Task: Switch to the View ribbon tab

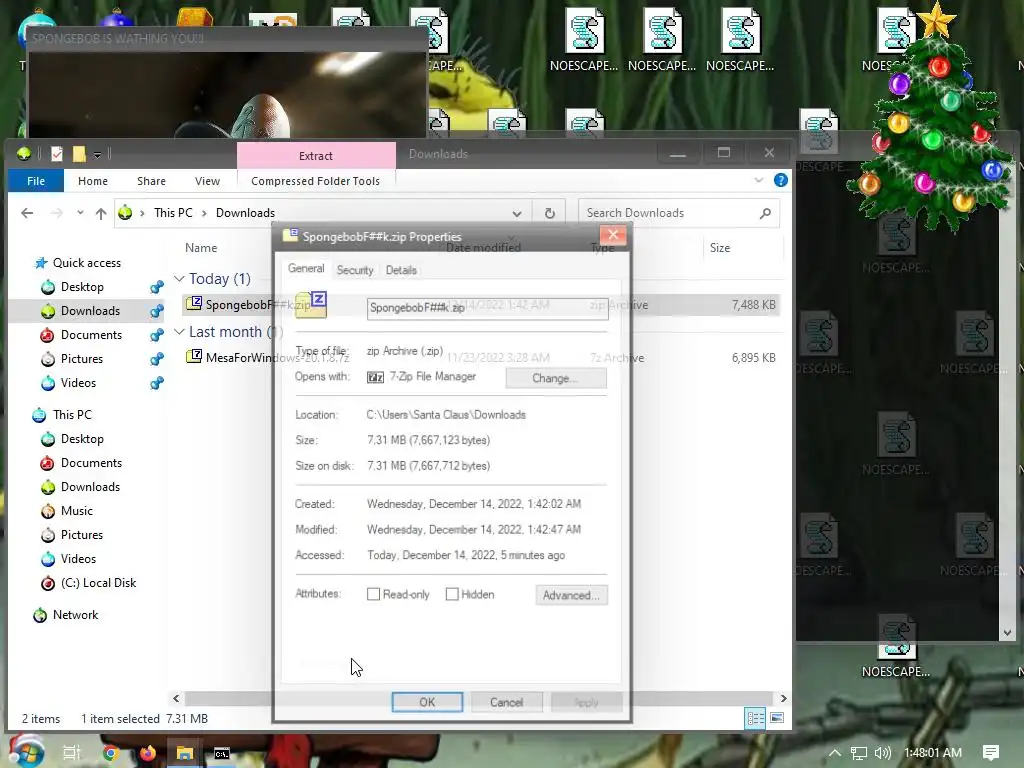Action: pyautogui.click(x=207, y=181)
